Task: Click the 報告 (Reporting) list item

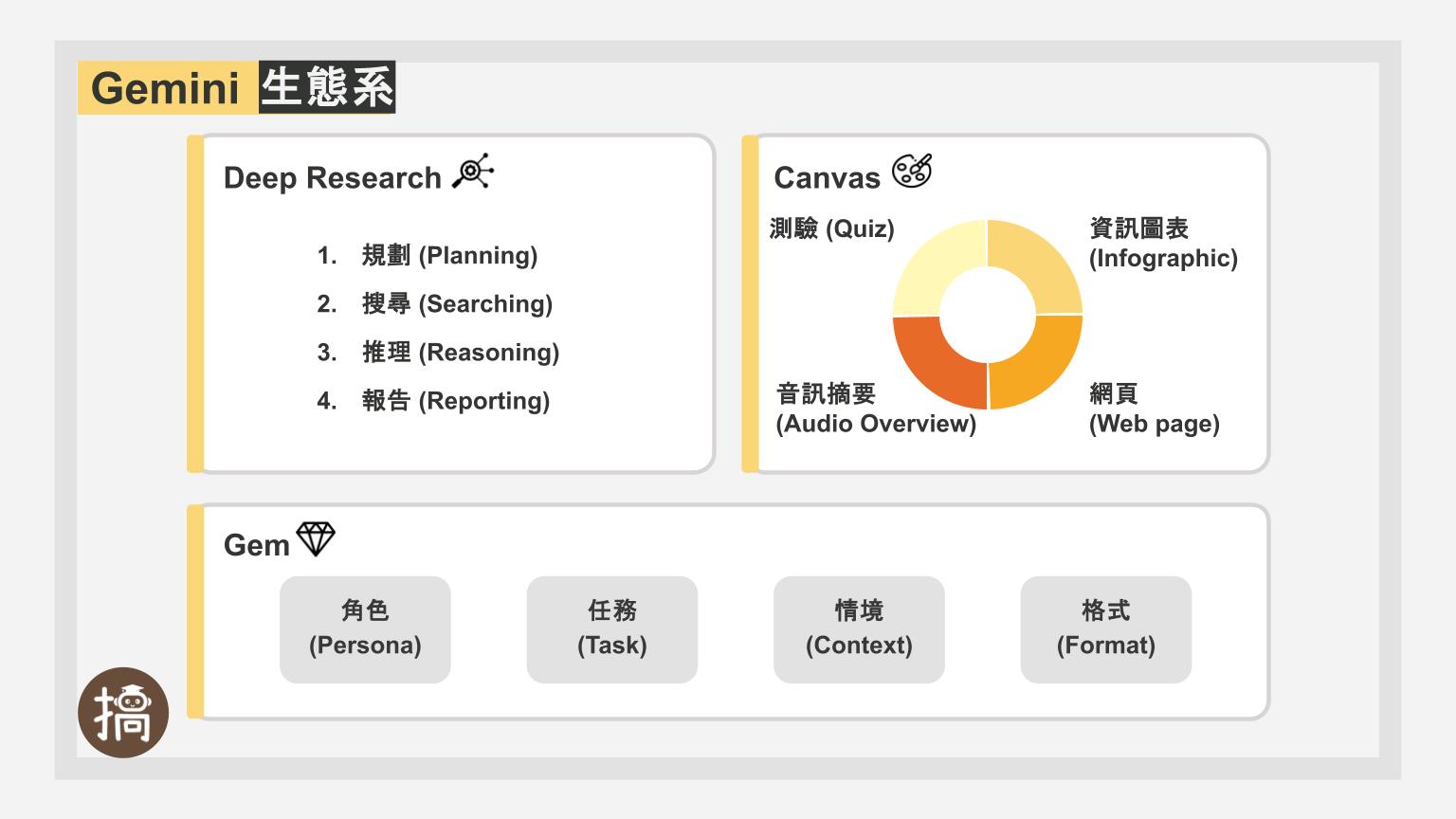Action: (x=455, y=401)
